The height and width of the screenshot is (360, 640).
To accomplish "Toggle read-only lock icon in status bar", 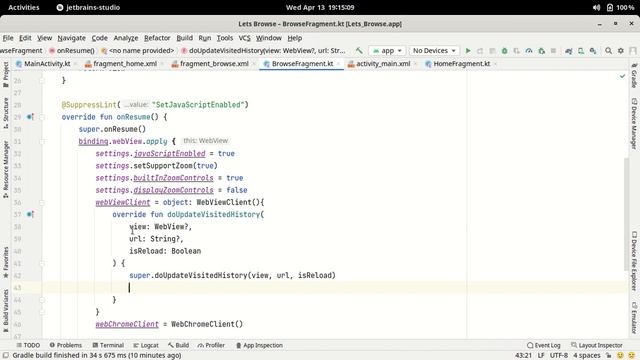I will [608, 356].
